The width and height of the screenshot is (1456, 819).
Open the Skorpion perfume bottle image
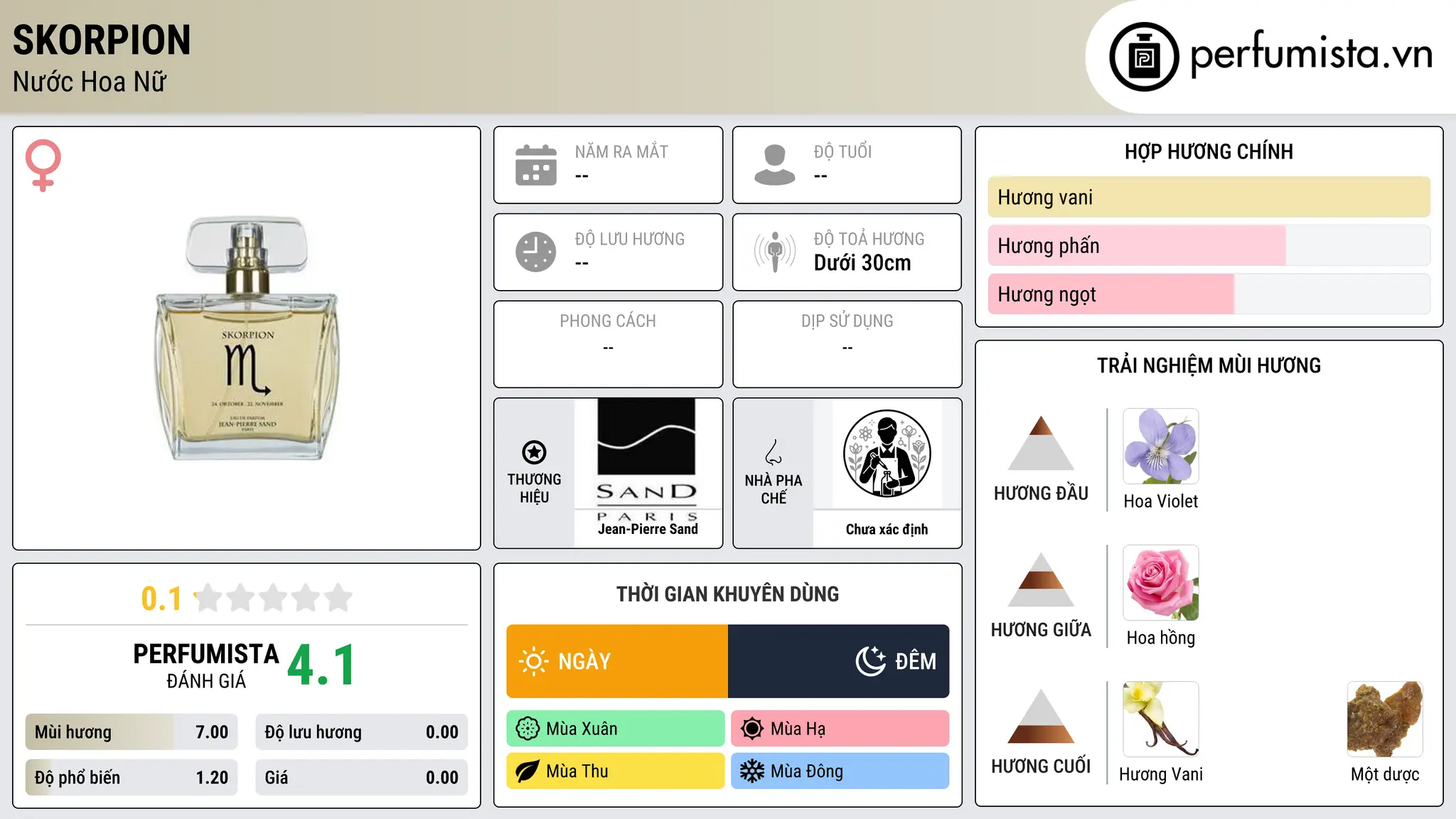click(247, 338)
